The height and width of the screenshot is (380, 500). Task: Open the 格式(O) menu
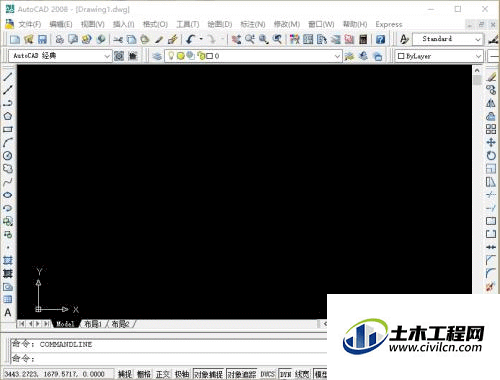pyautogui.click(x=155, y=24)
